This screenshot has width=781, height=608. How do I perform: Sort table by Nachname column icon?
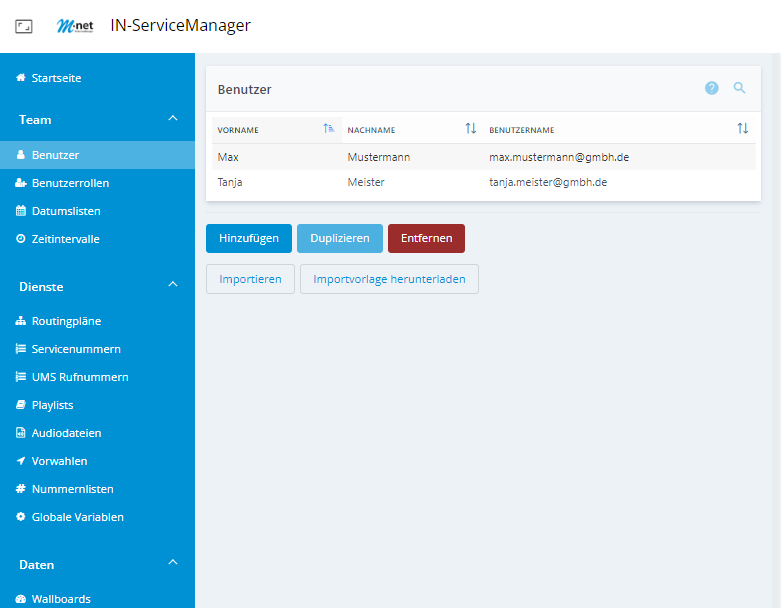471,129
